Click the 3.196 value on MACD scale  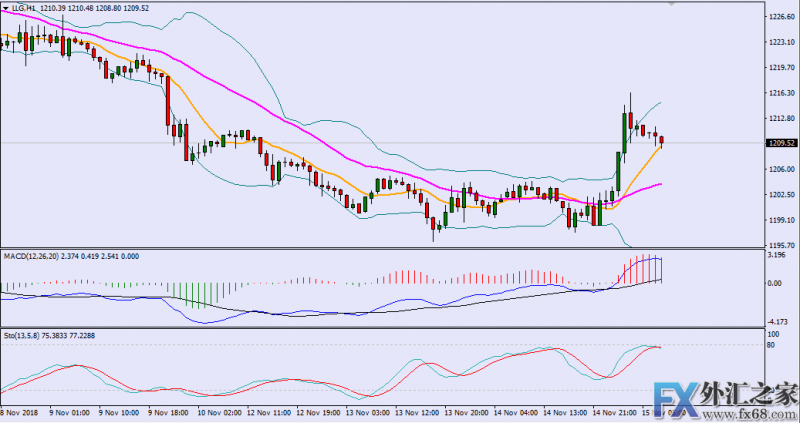pyautogui.click(x=777, y=254)
